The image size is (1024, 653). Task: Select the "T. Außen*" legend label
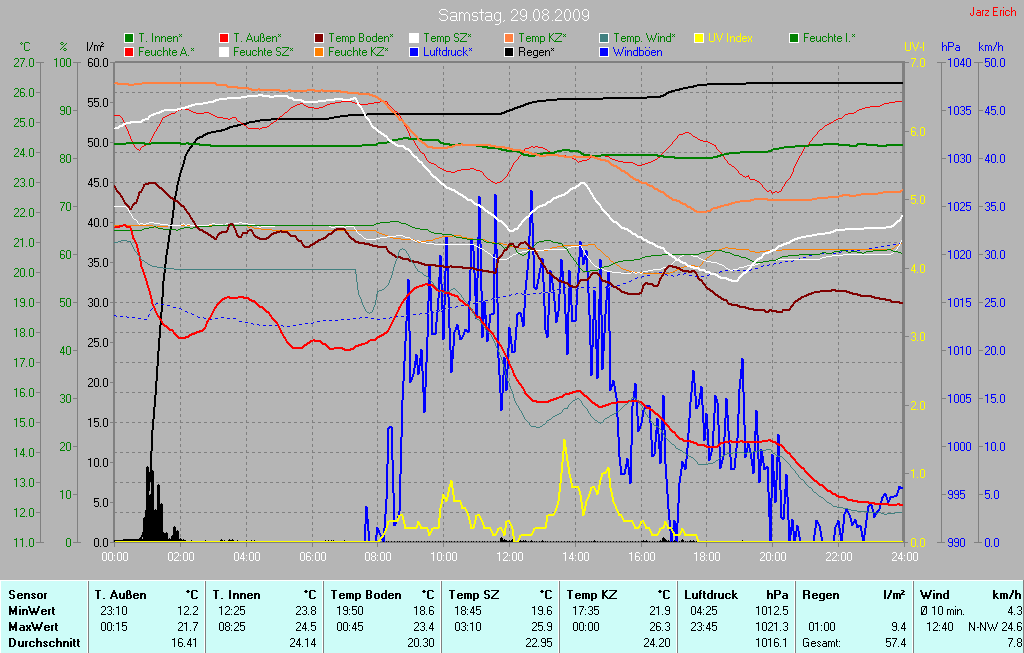[x=257, y=39]
